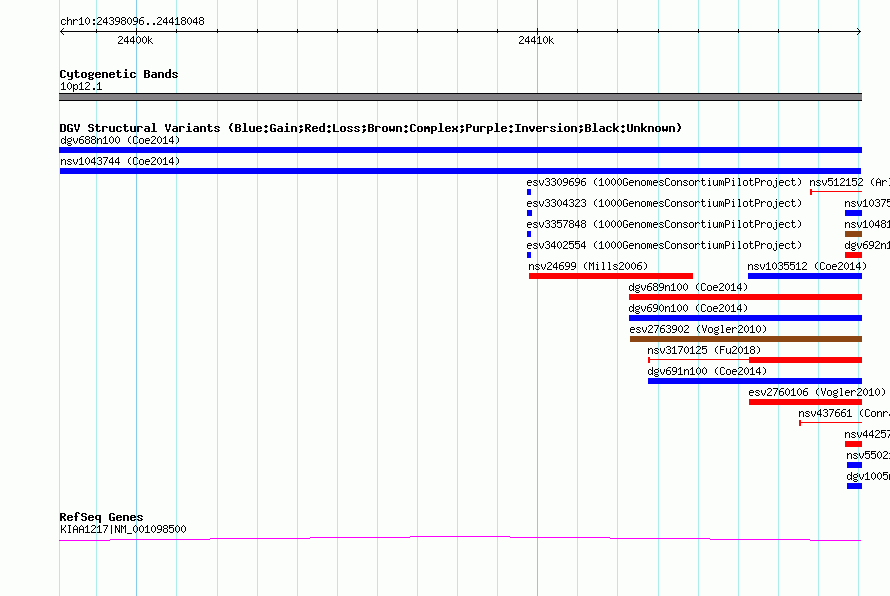The height and width of the screenshot is (596, 890).
Task: Click the blue gain bar under nsv1043744
Action: pyautogui.click(x=460, y=171)
